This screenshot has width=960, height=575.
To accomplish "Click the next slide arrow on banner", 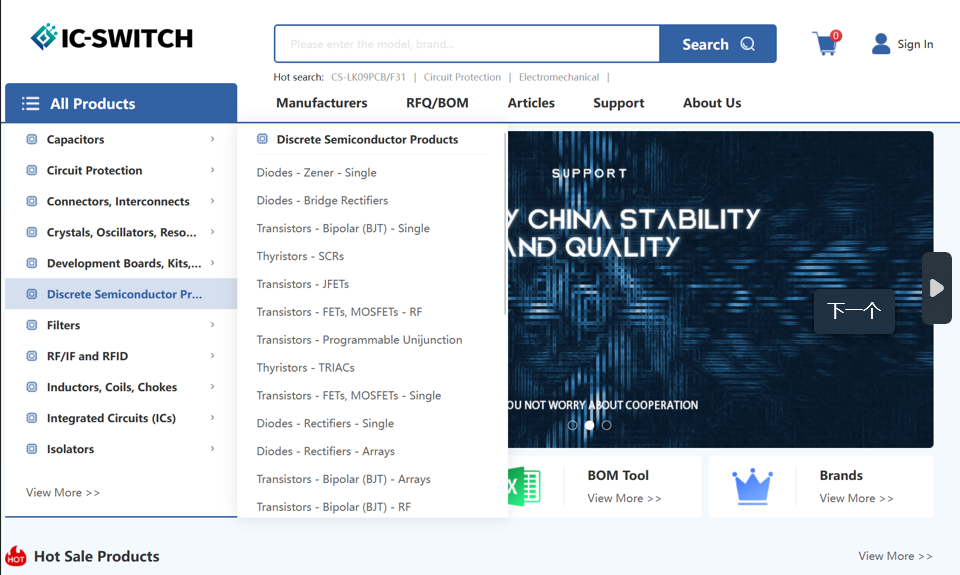I will (x=936, y=288).
